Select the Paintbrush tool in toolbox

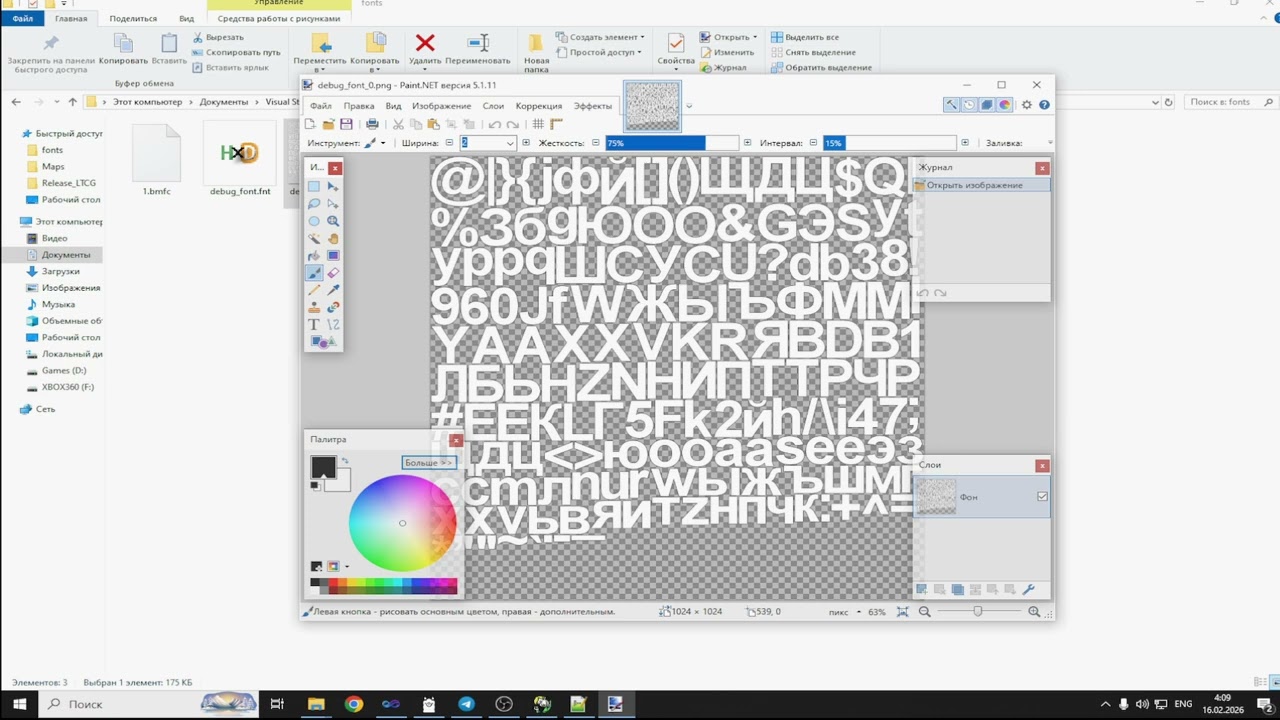pyautogui.click(x=314, y=272)
